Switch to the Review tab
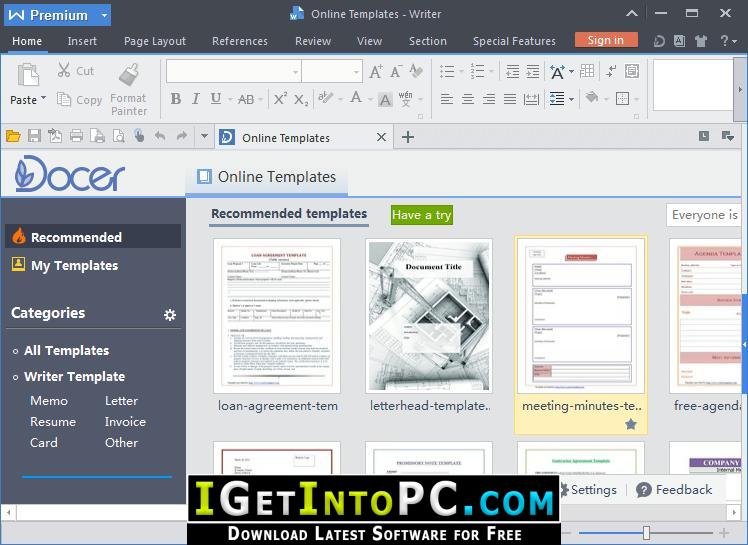Image resolution: width=748 pixels, height=545 pixels. 313,41
